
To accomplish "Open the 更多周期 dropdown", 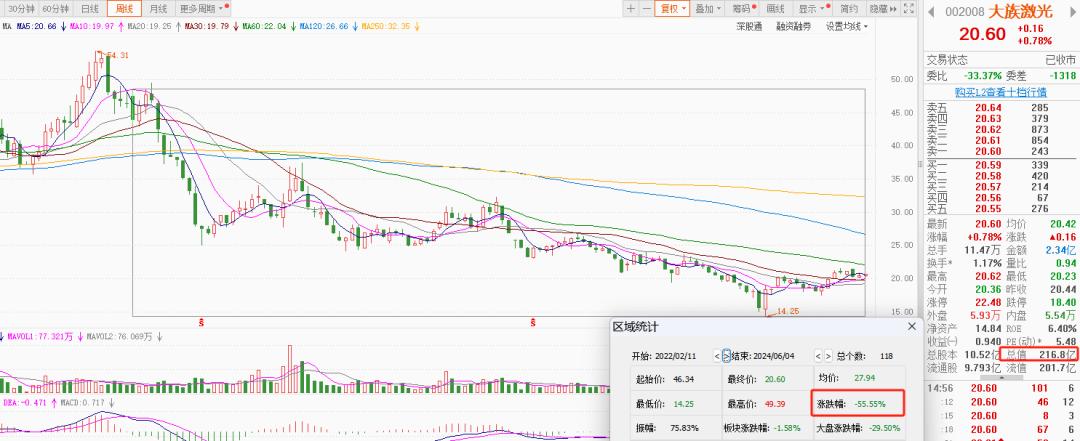I will click(200, 8).
